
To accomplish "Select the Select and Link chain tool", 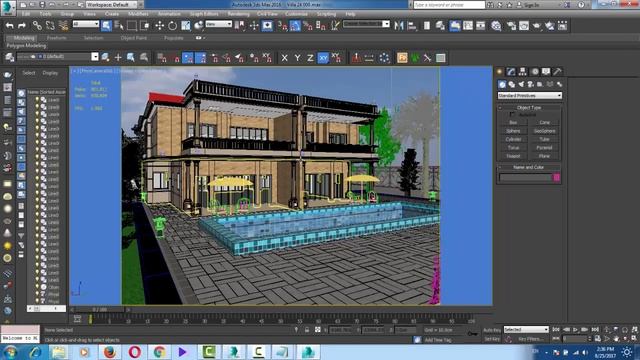I will [37, 26].
